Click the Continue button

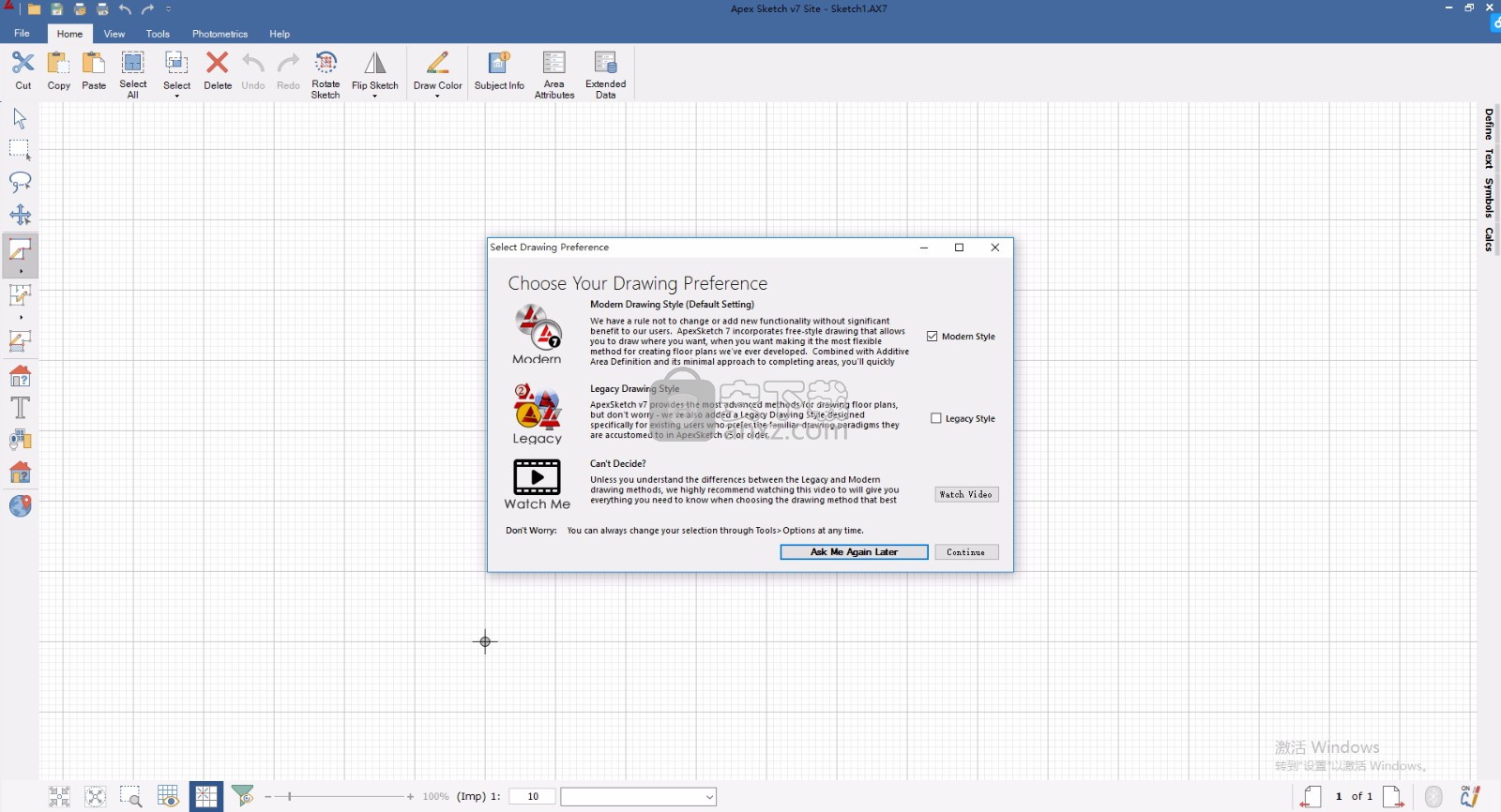[966, 552]
